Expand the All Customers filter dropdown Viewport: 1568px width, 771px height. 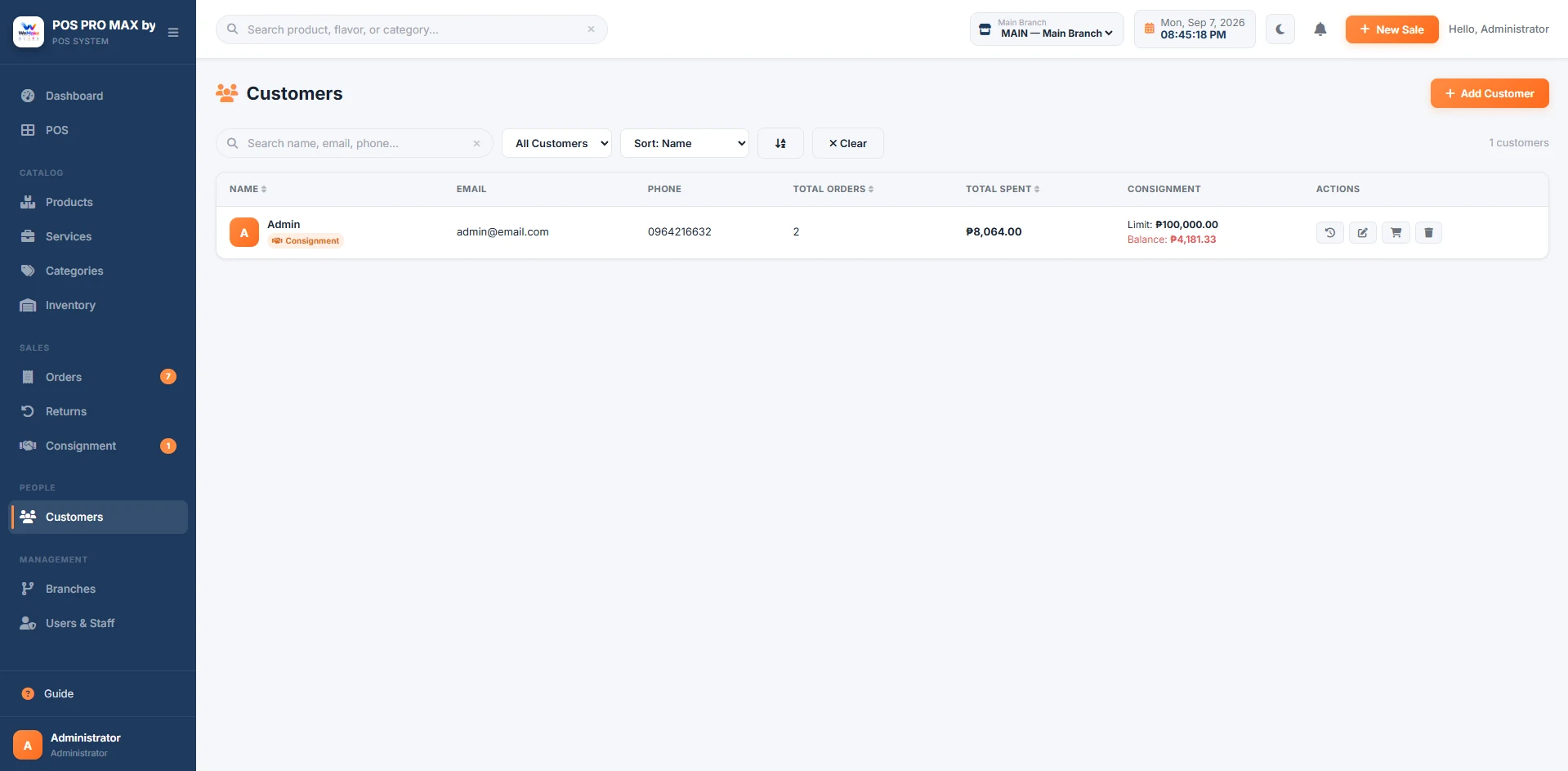[x=556, y=143]
